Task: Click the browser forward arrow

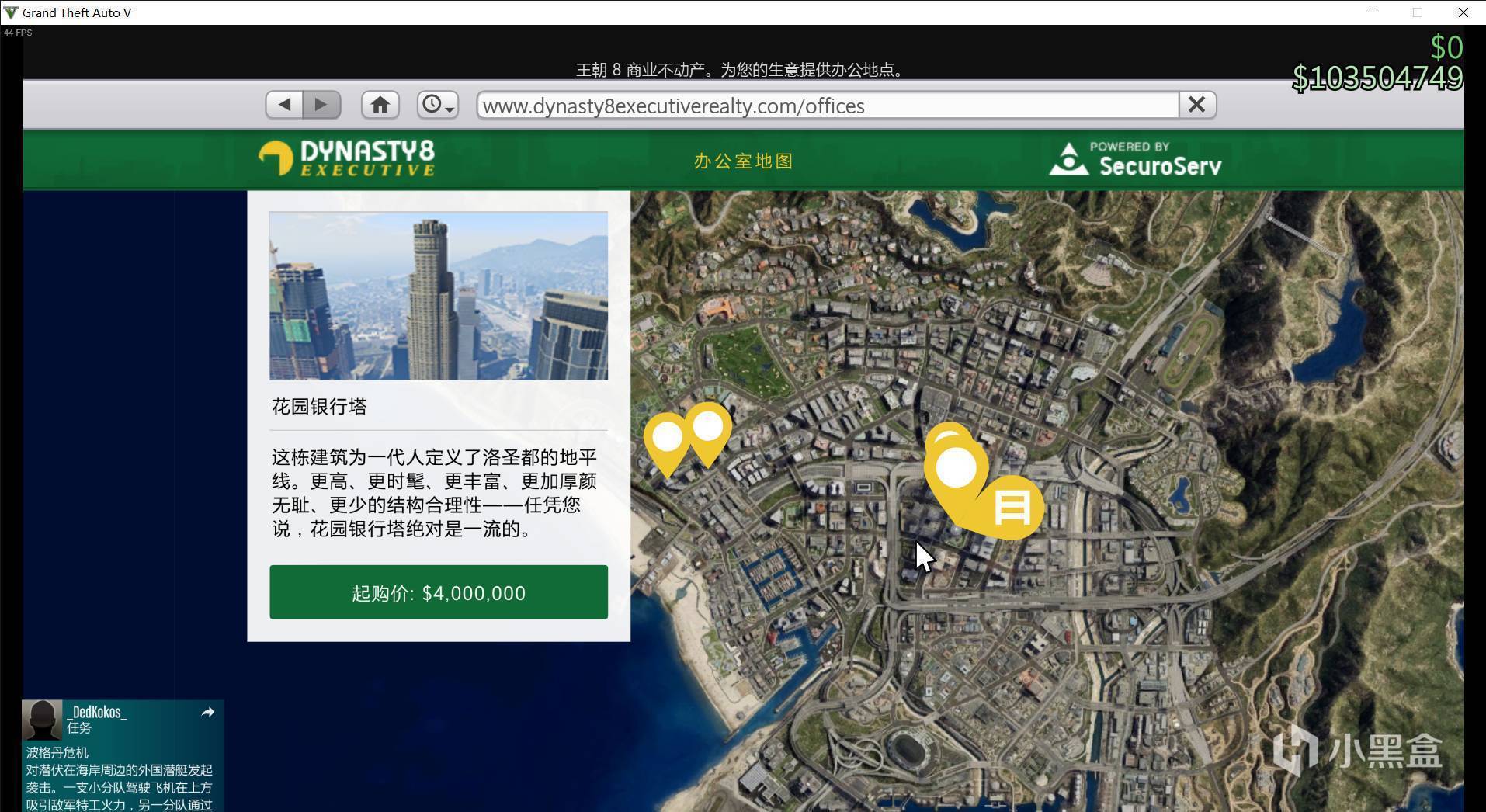Action: tap(321, 105)
